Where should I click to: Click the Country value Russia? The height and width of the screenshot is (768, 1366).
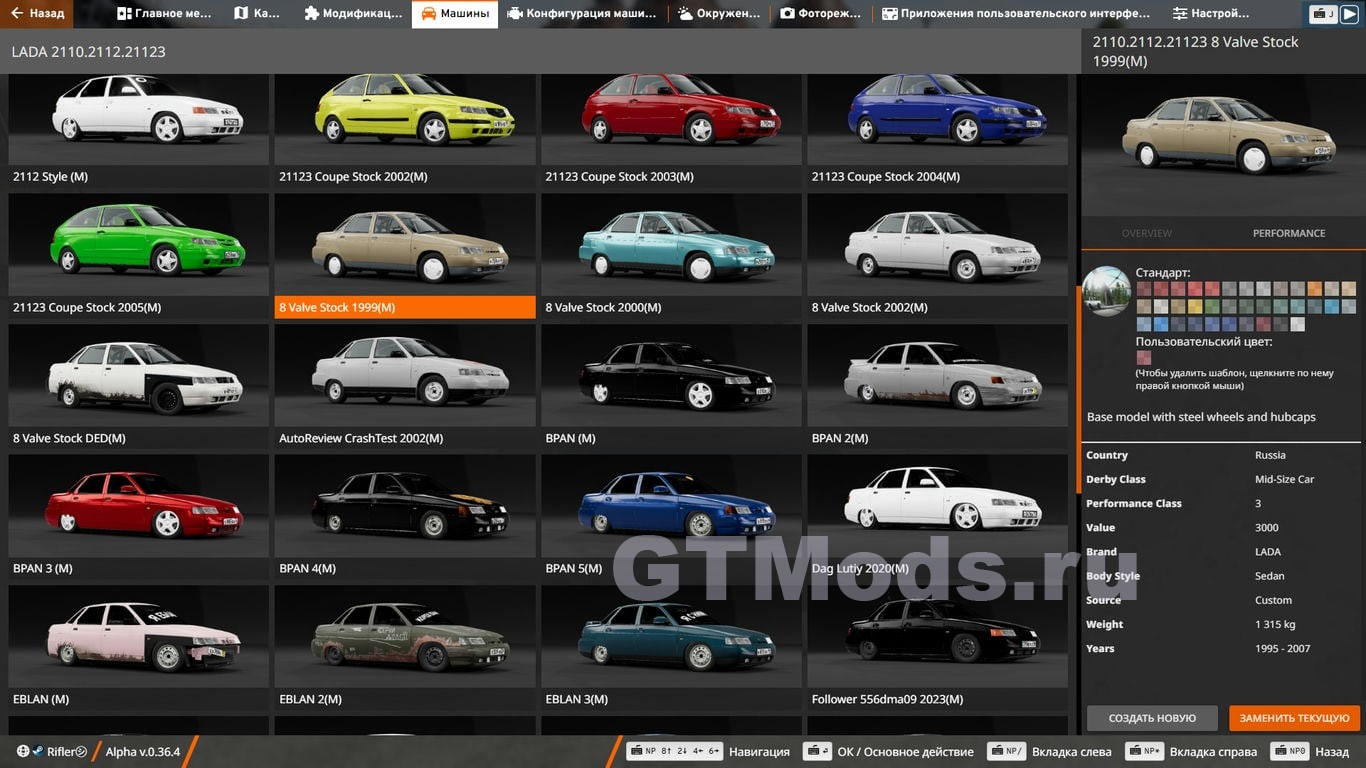click(1270, 455)
